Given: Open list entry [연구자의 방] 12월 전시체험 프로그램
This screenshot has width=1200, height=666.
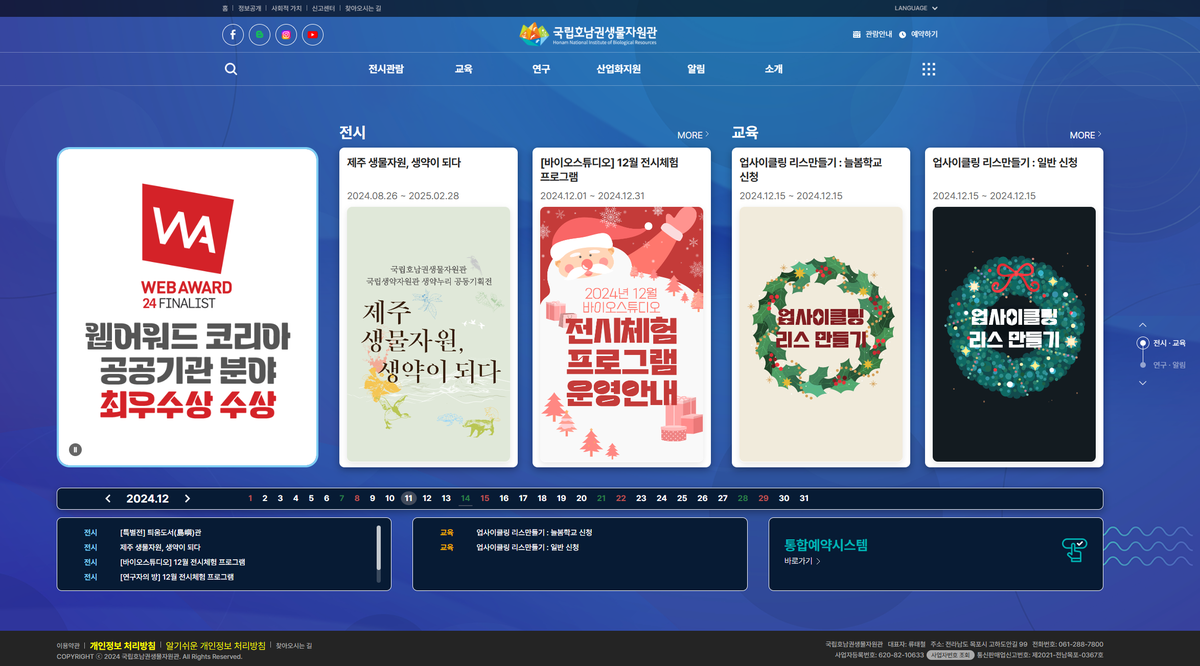Looking at the screenshot, I should coord(176,577).
